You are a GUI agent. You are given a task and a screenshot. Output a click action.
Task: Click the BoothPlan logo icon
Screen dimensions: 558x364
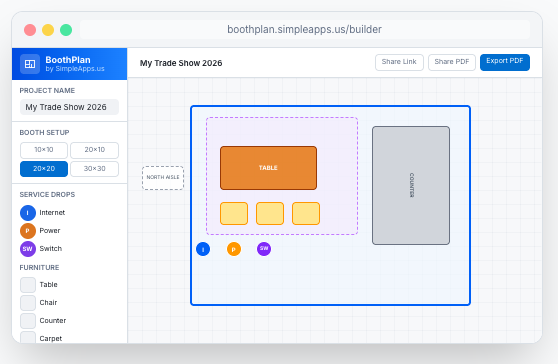30,64
